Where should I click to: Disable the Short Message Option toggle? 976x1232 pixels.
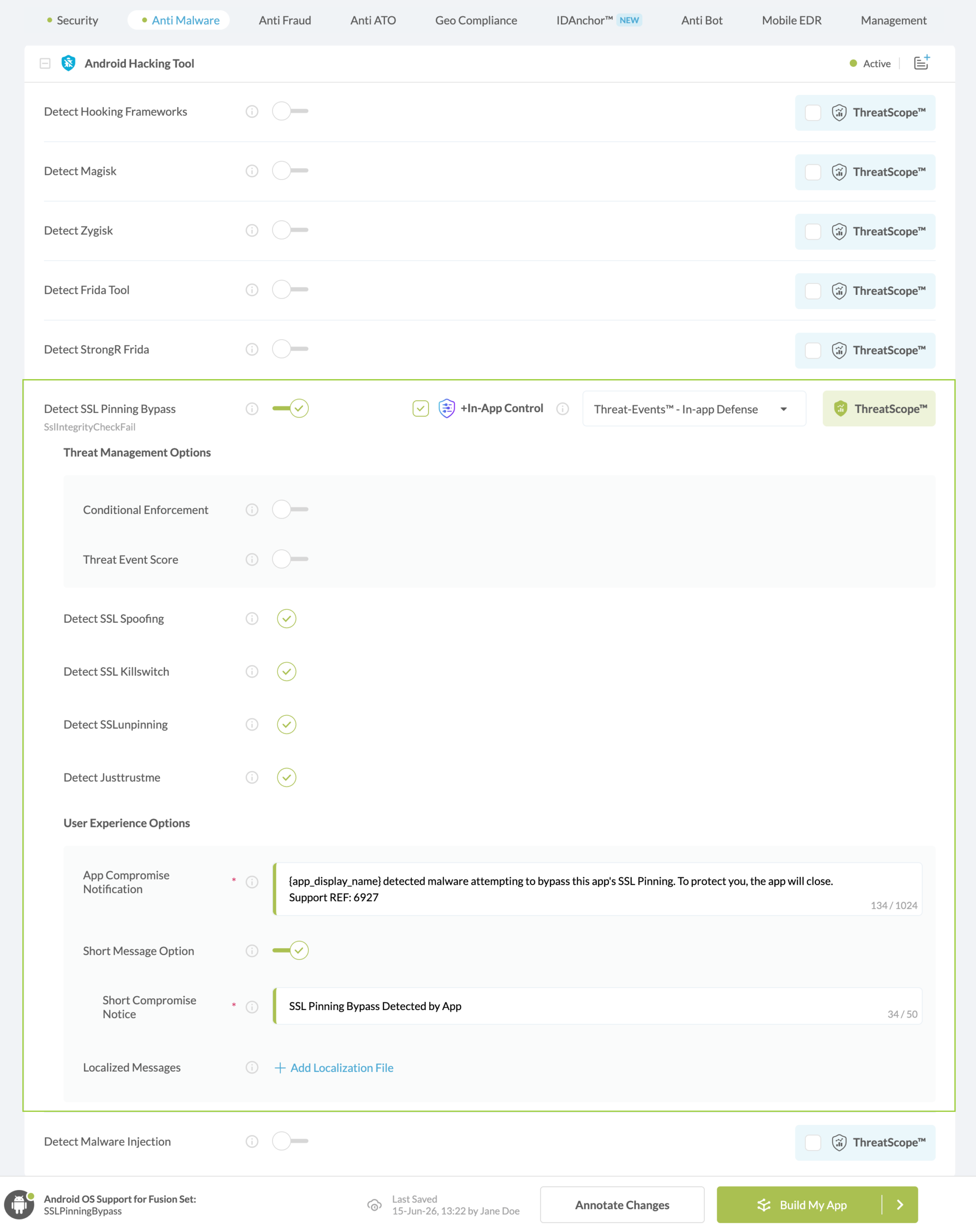point(290,950)
